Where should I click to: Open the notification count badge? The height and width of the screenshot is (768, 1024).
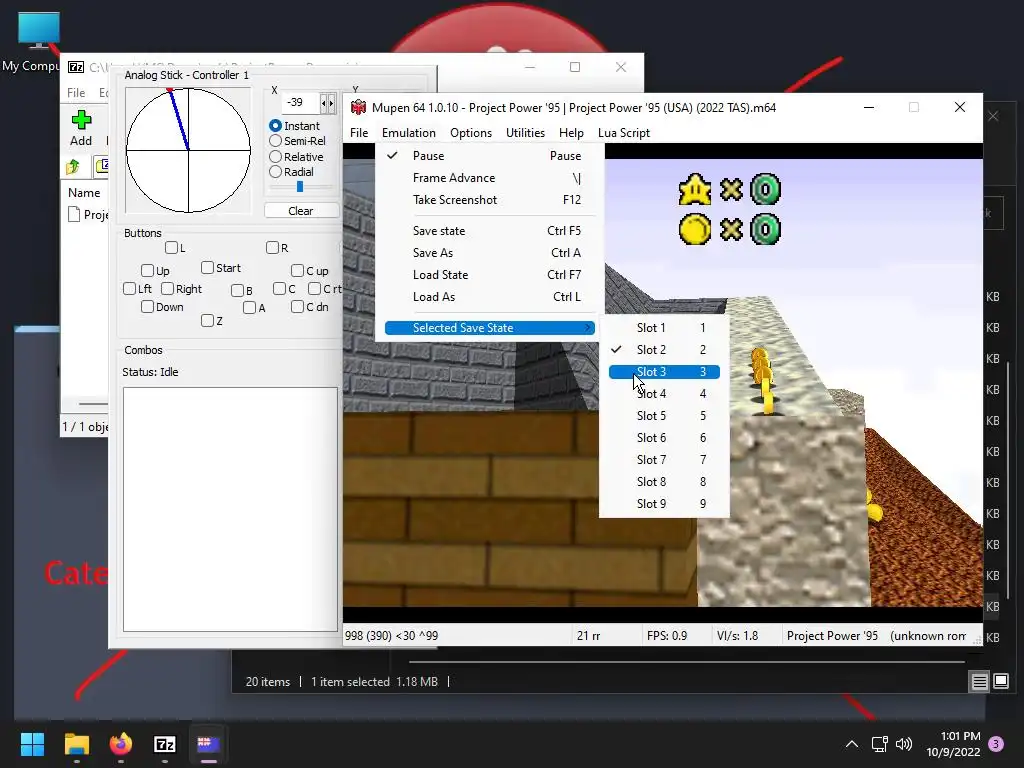click(x=996, y=744)
